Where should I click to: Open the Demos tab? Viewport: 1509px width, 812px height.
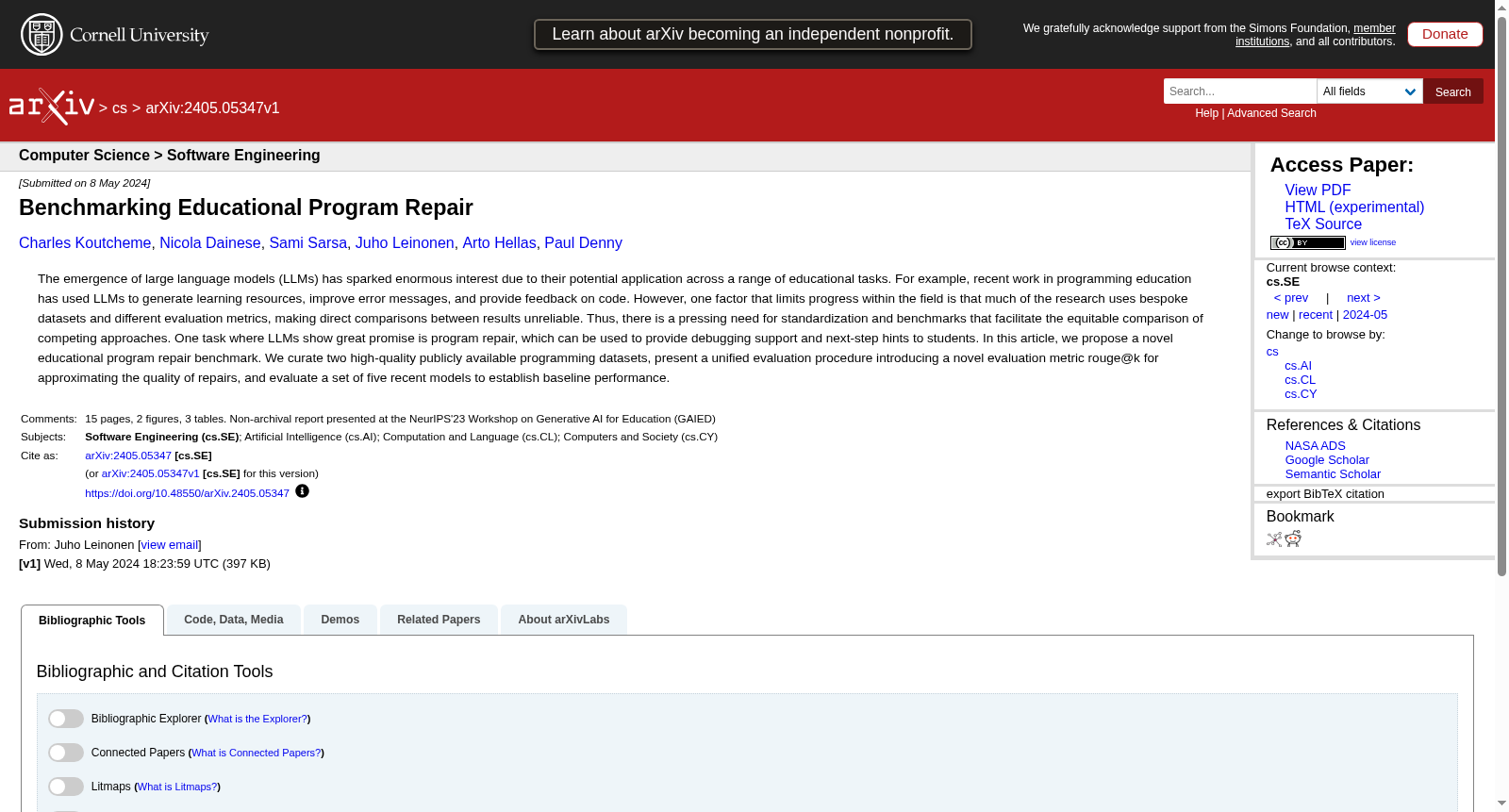click(x=340, y=620)
